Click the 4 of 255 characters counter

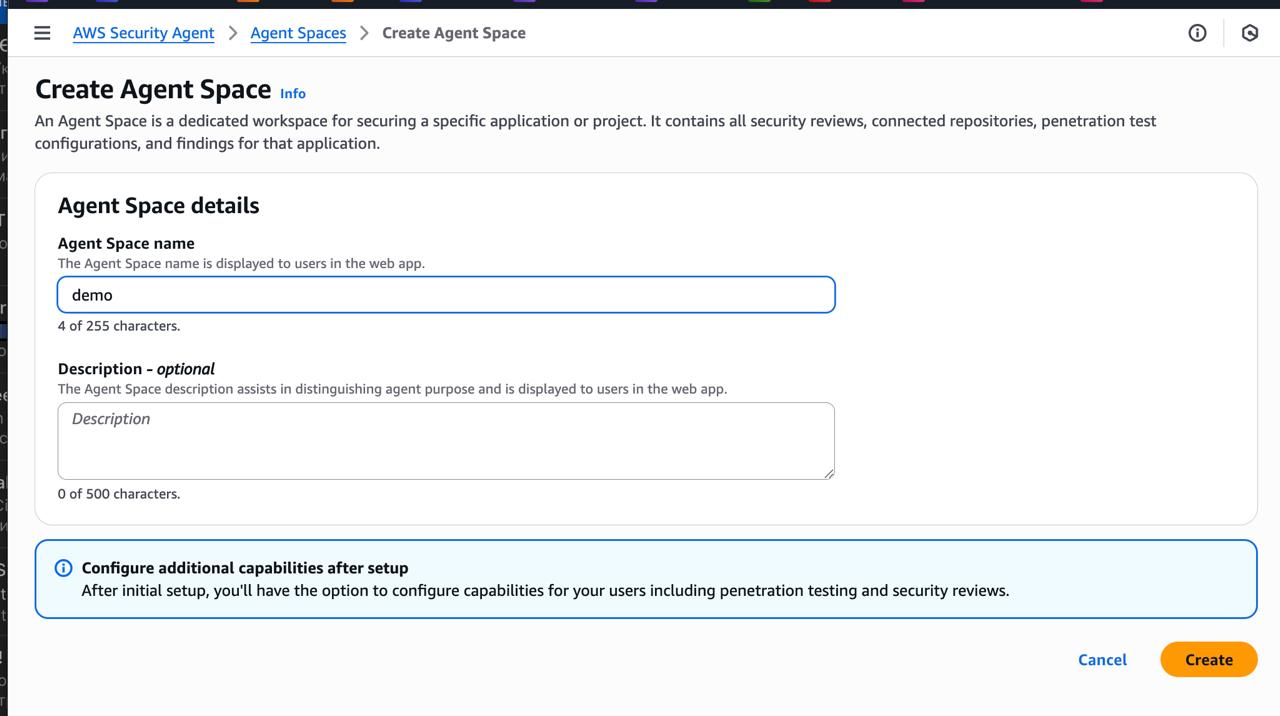119,326
